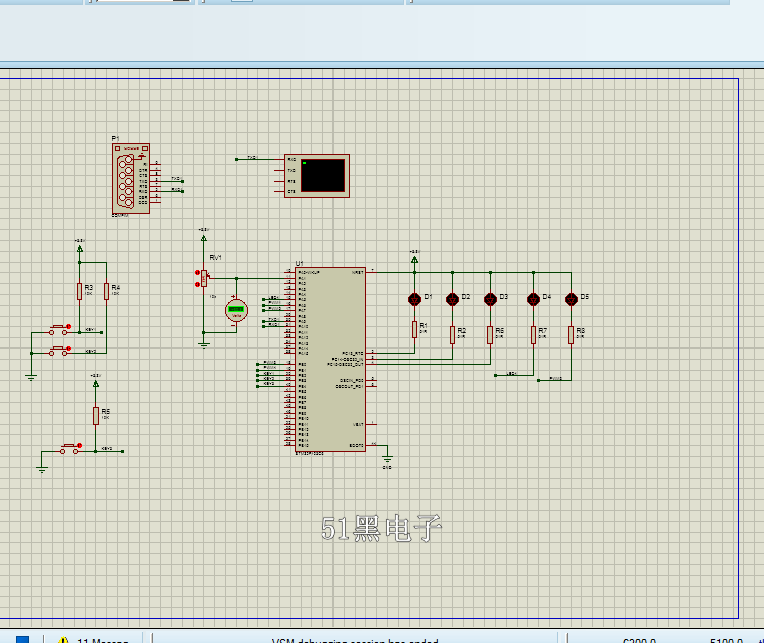Select pull-up resistor R4
Image resolution: width=764 pixels, height=643 pixels.
[x=106, y=291]
